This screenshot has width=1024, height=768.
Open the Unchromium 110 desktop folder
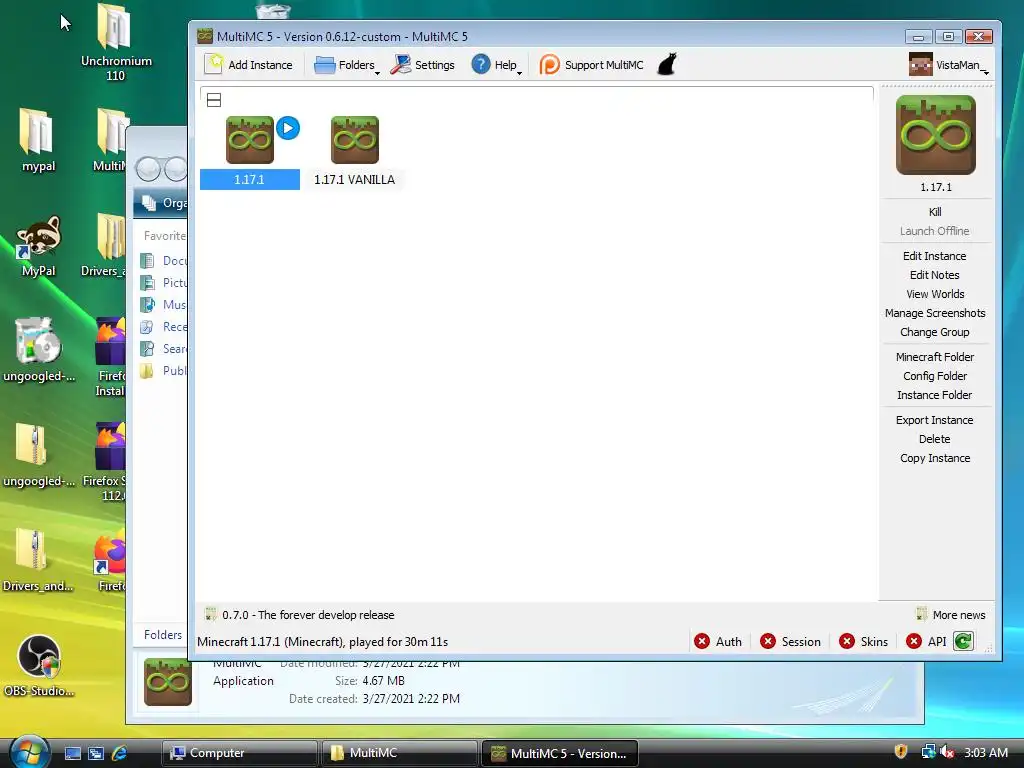(116, 42)
